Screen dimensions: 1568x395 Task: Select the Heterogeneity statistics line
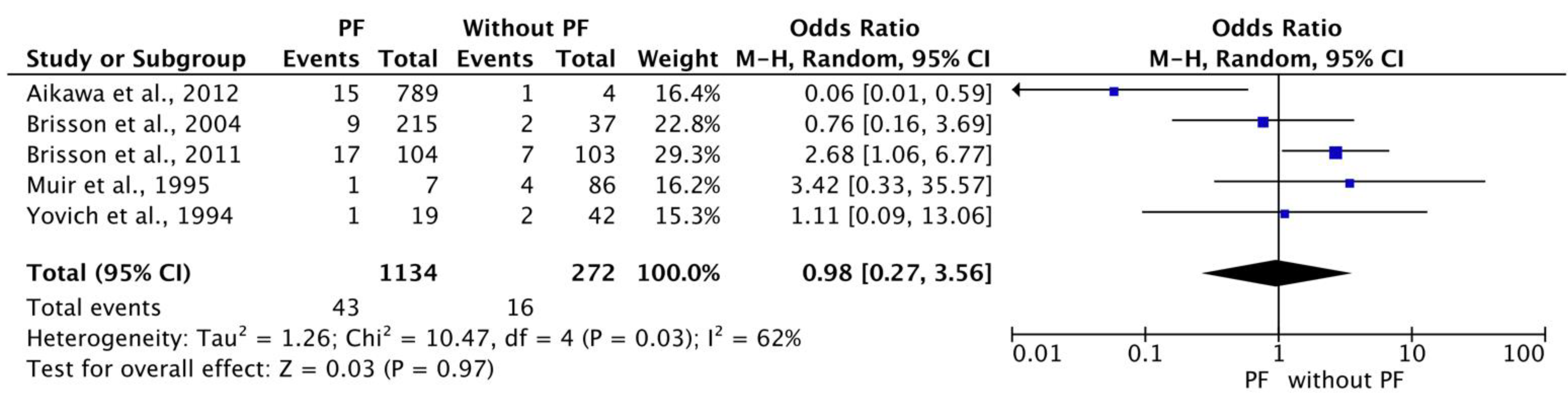point(413,338)
